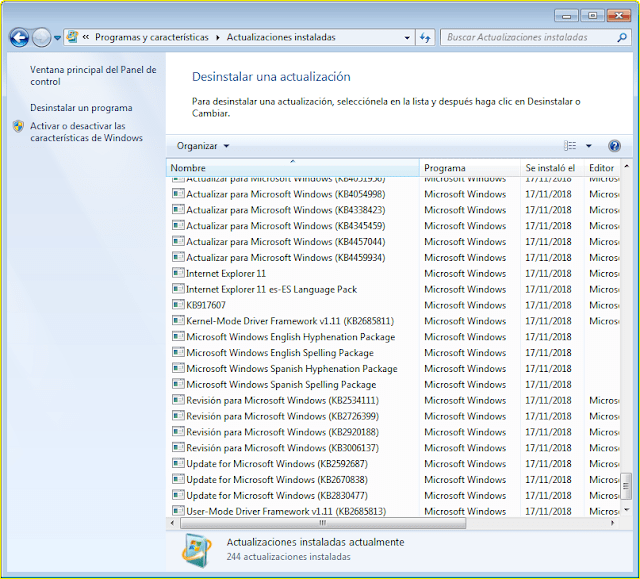Open Programas y características breadcrumb
Image resolution: width=640 pixels, height=579 pixels.
pos(152,37)
